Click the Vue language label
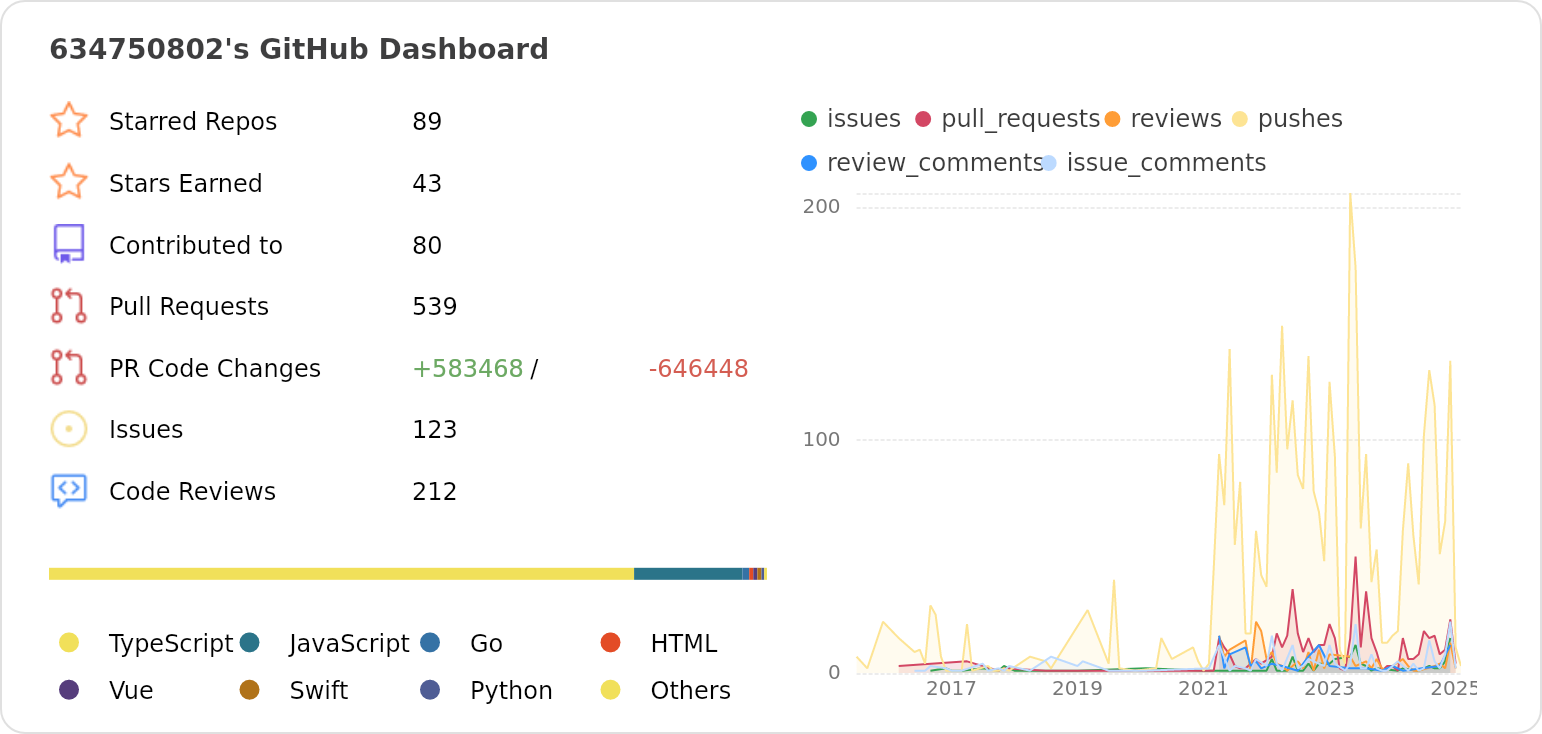Screen dimensions: 1542x734 pyautogui.click(x=131, y=691)
